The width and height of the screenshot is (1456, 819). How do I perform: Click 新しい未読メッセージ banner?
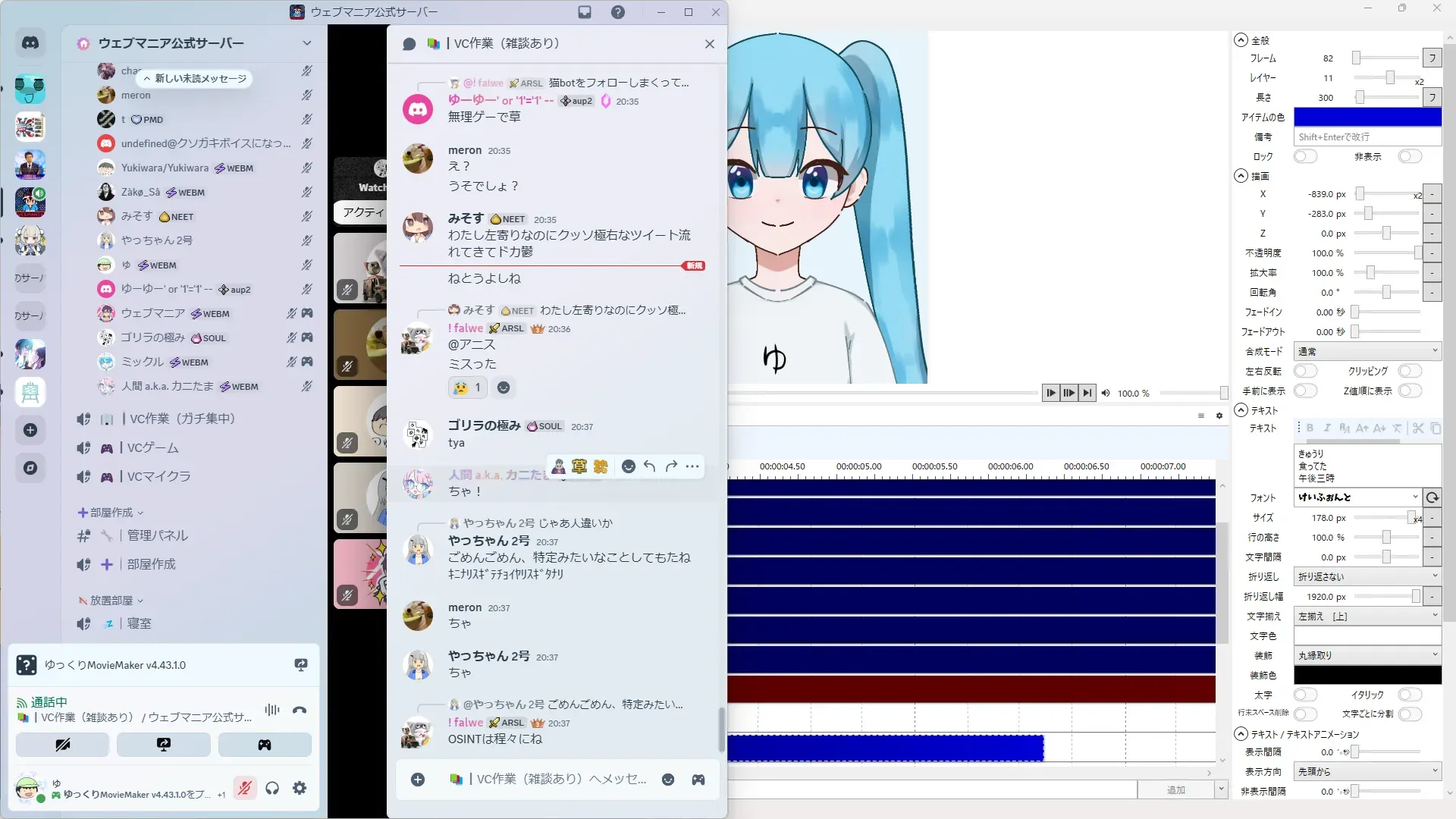[195, 78]
